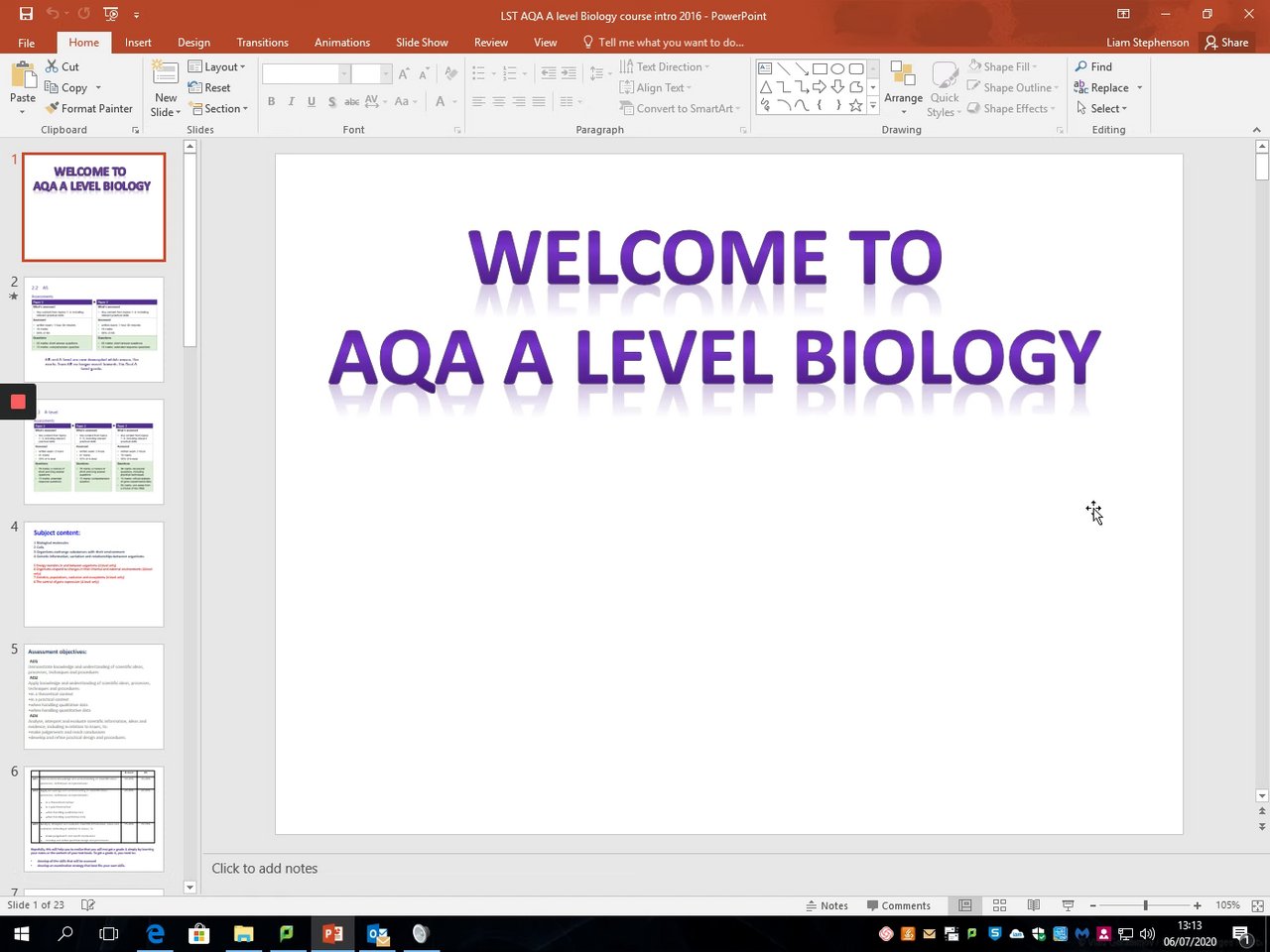Screen dimensions: 1270x952
Task: Open Quick Styles gallery
Action: (x=945, y=89)
